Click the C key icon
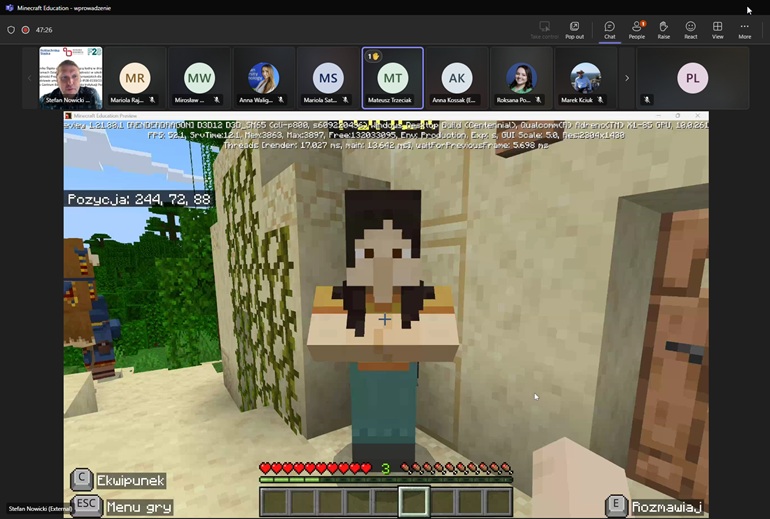 [x=82, y=479]
